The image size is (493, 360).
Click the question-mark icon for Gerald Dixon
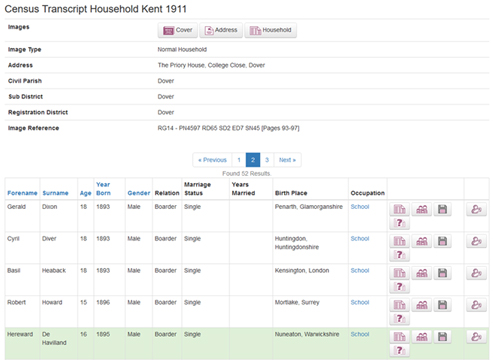399,223
